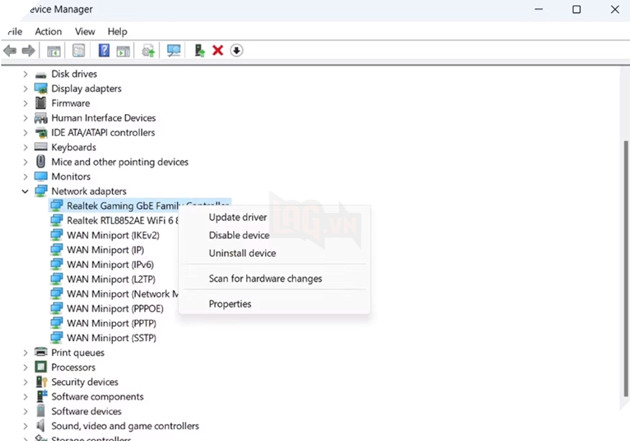Click the print/update hardware toolbar icon
The image size is (630, 441).
coord(148,51)
